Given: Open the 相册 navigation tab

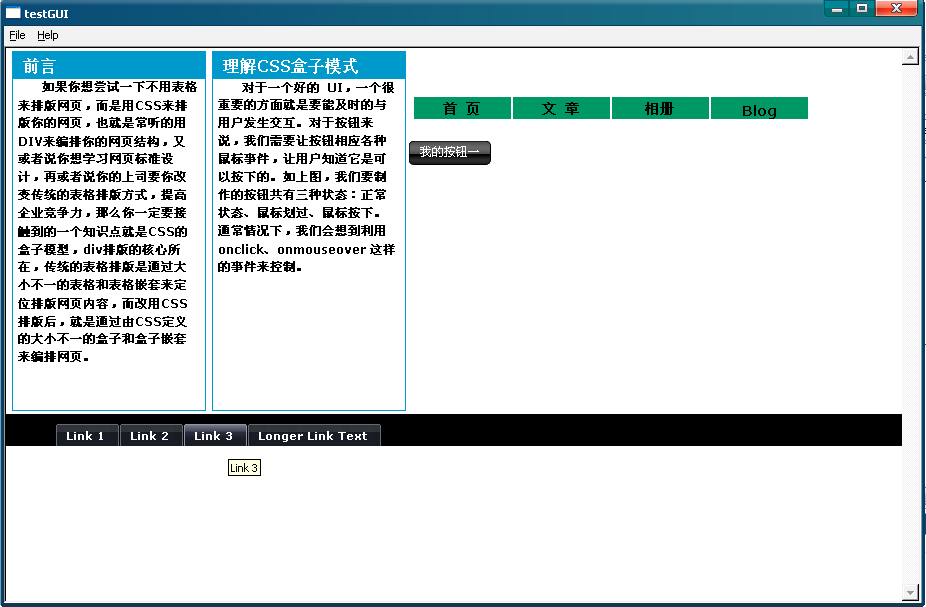Looking at the screenshot, I should click(x=660, y=109).
